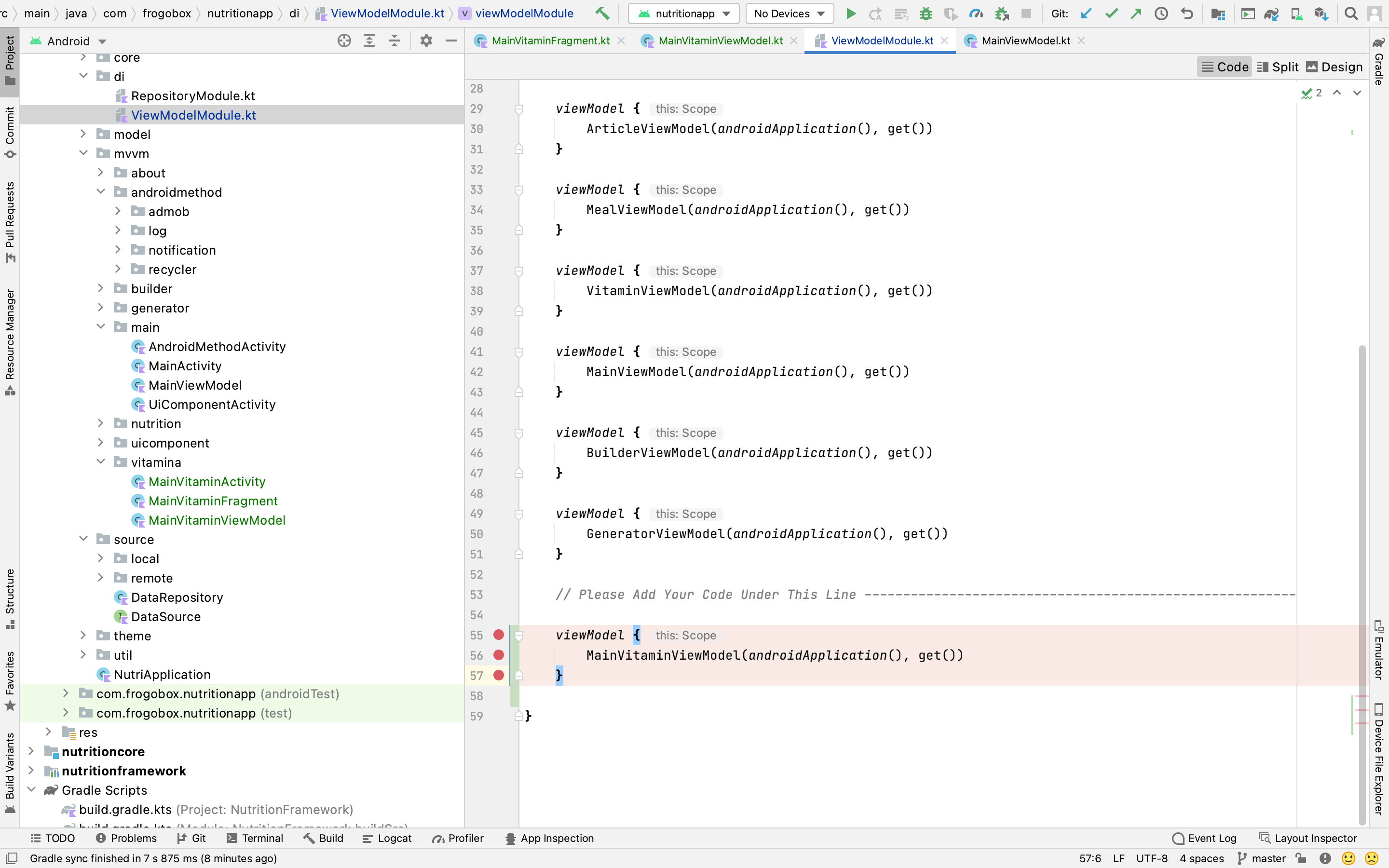
Task: Open the No Devices selector dropdown
Action: coord(789,13)
